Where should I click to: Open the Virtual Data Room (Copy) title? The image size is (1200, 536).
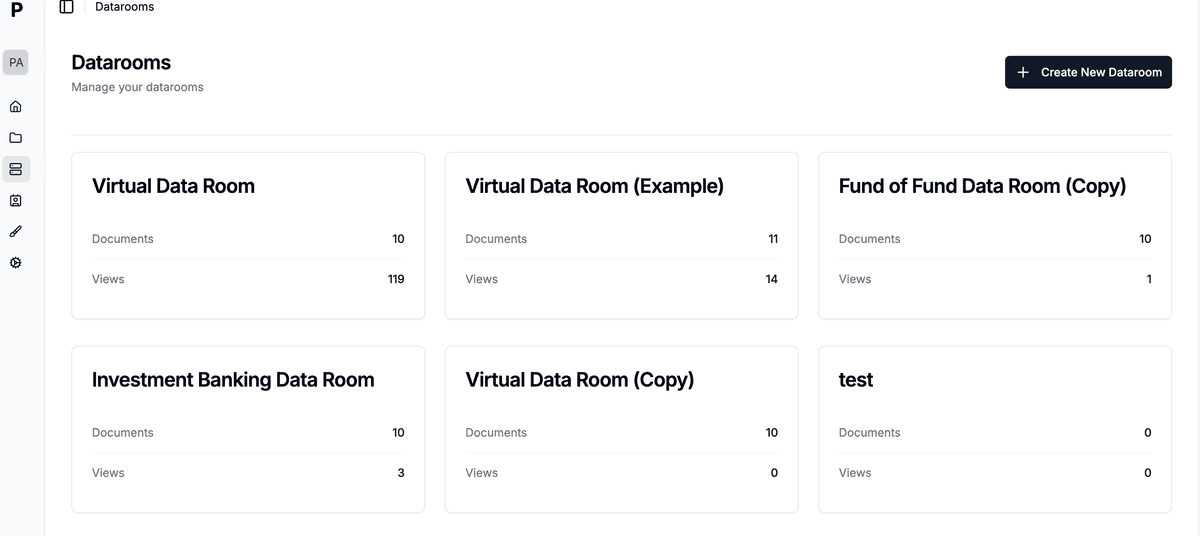click(x=579, y=380)
